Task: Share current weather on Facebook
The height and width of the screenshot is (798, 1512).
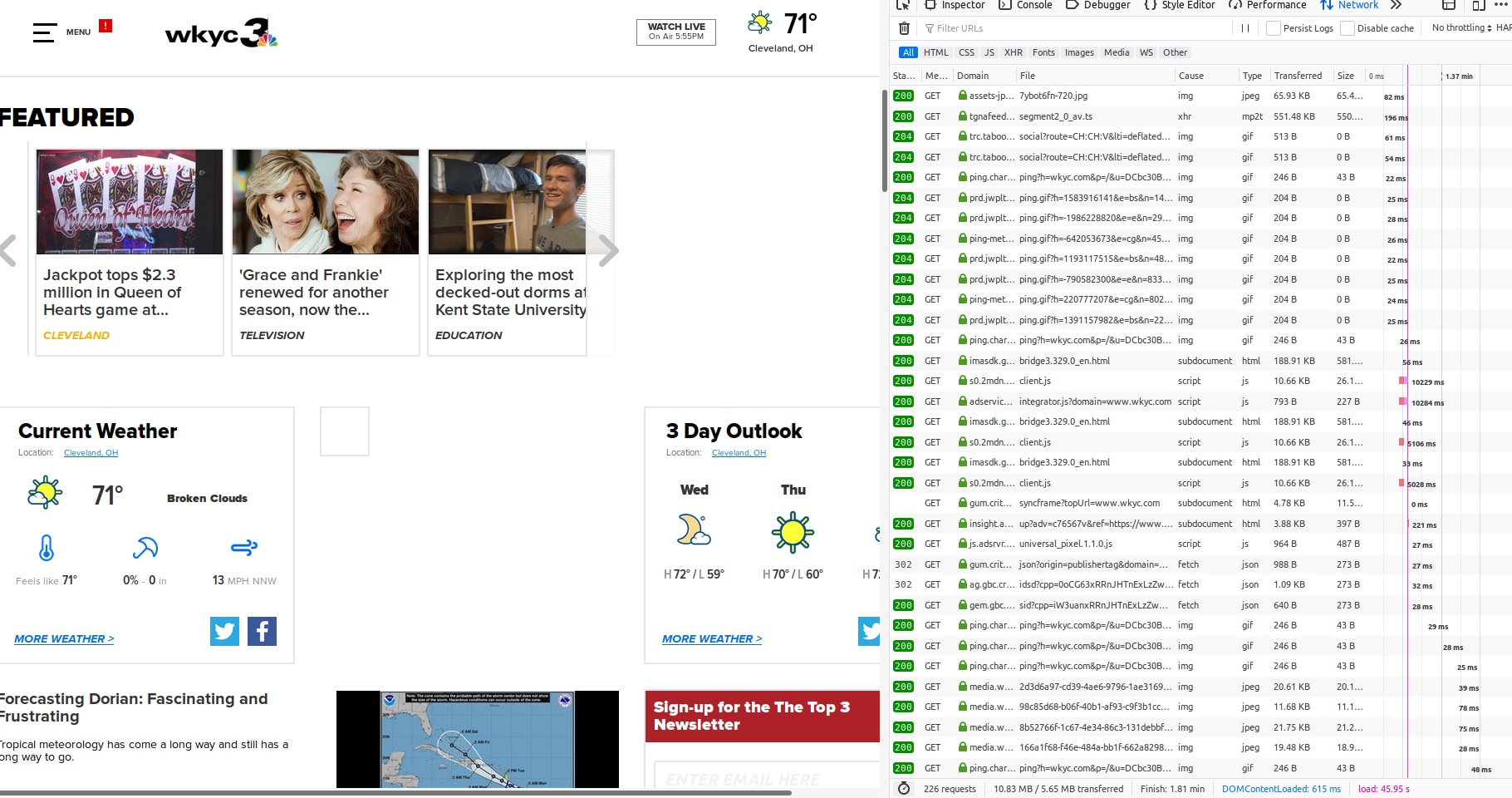Action: 262,631
